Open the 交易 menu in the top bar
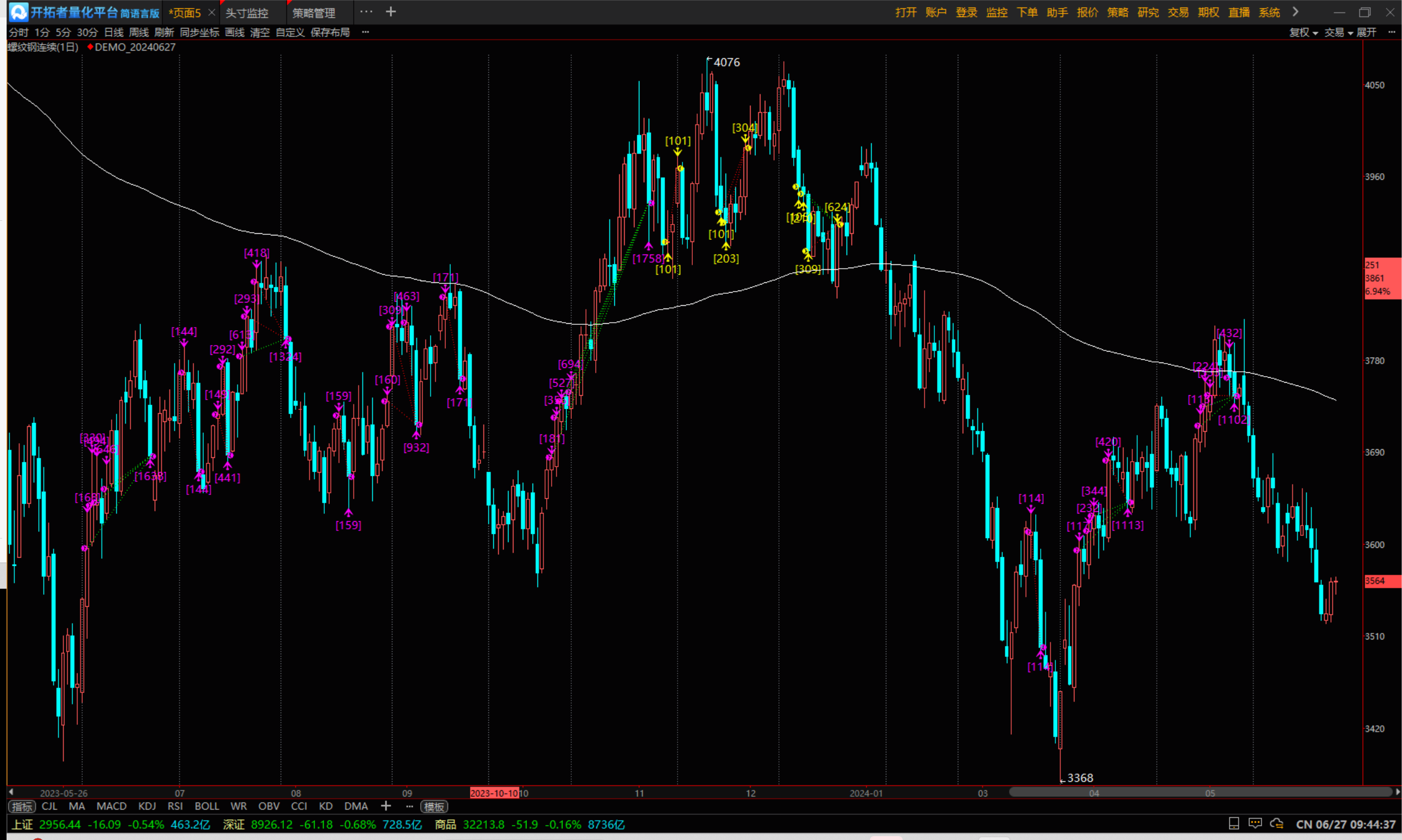The height and width of the screenshot is (840, 1402). coord(1178,12)
